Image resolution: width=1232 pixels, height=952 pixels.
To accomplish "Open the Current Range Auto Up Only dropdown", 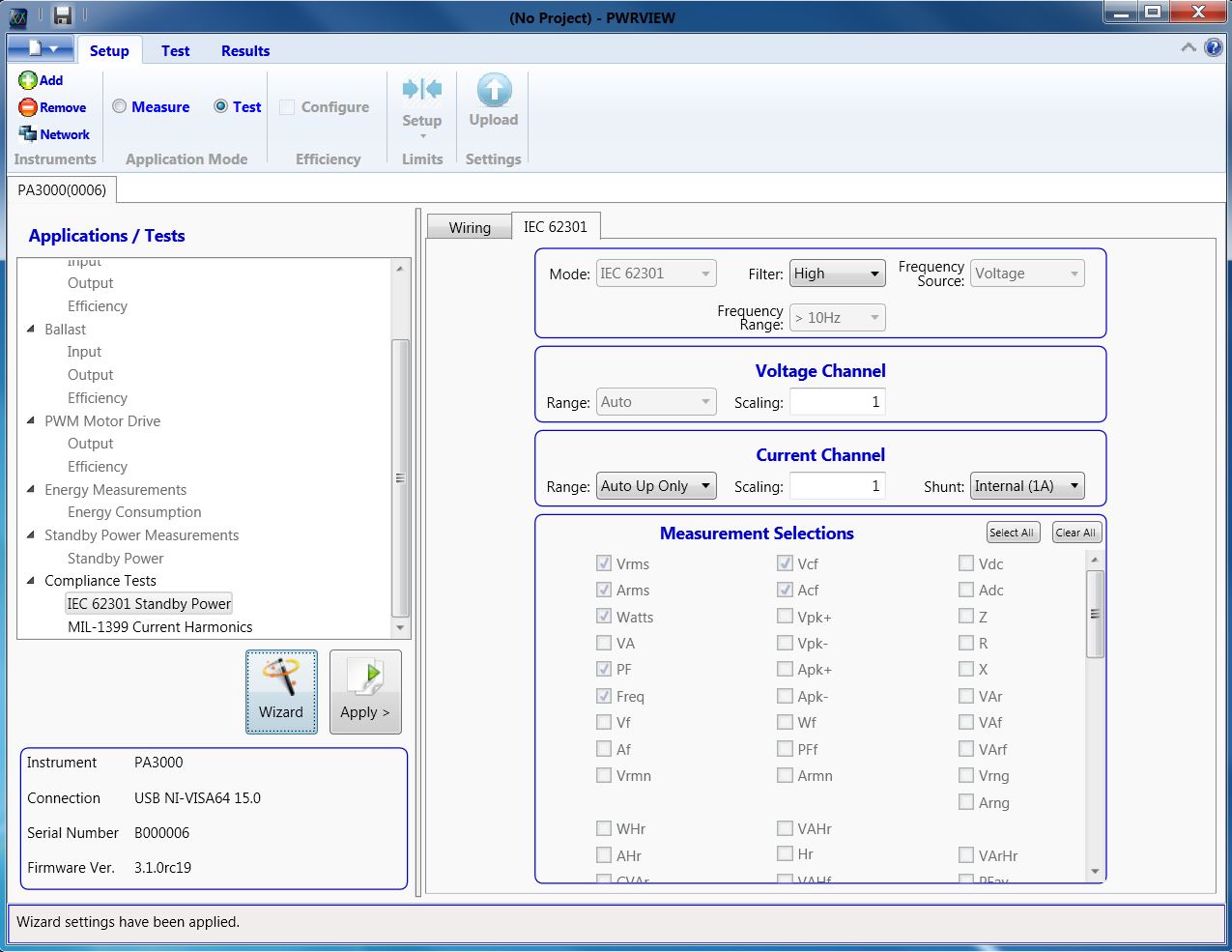I will [656, 486].
